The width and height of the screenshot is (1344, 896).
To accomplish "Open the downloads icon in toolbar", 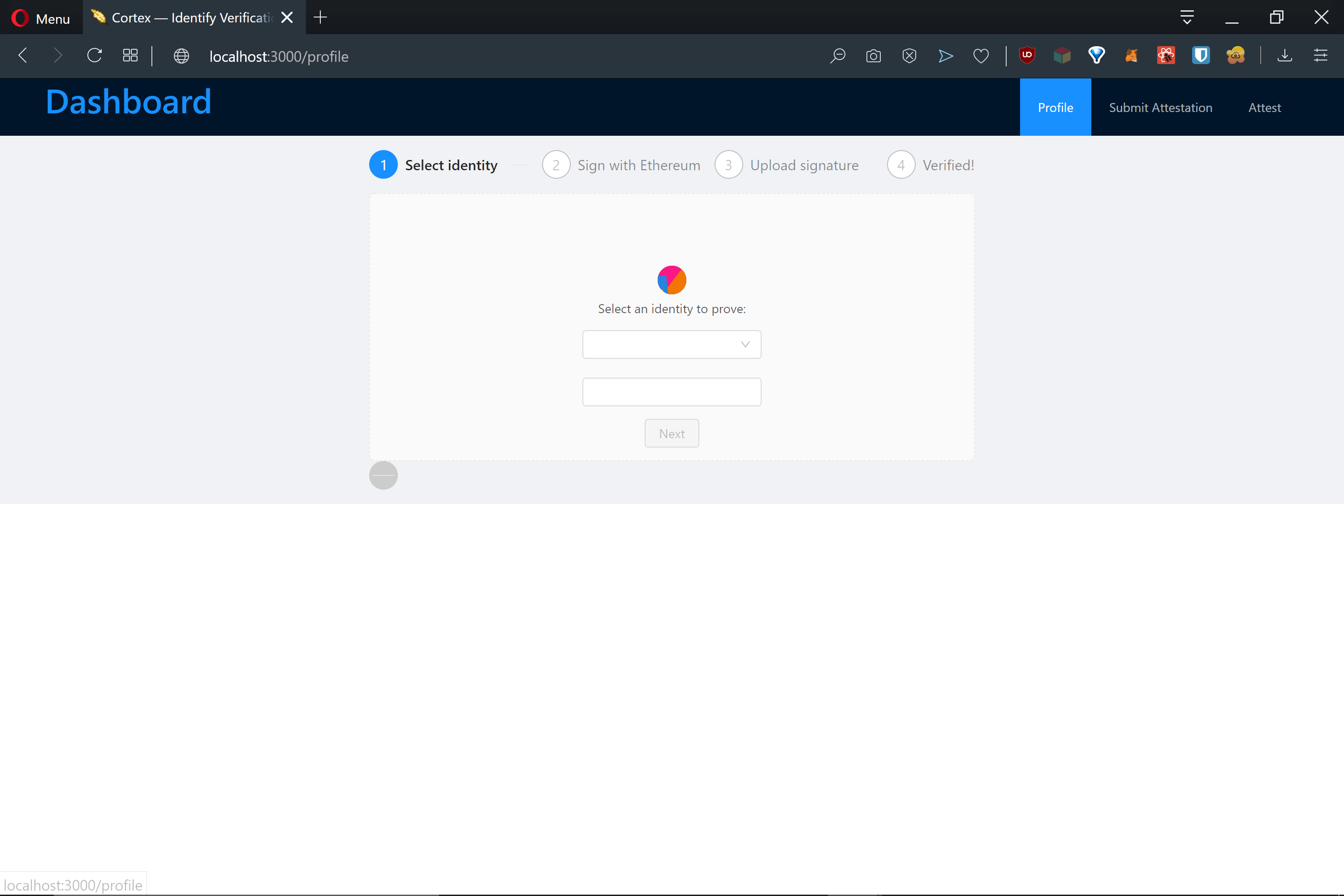I will click(1284, 56).
